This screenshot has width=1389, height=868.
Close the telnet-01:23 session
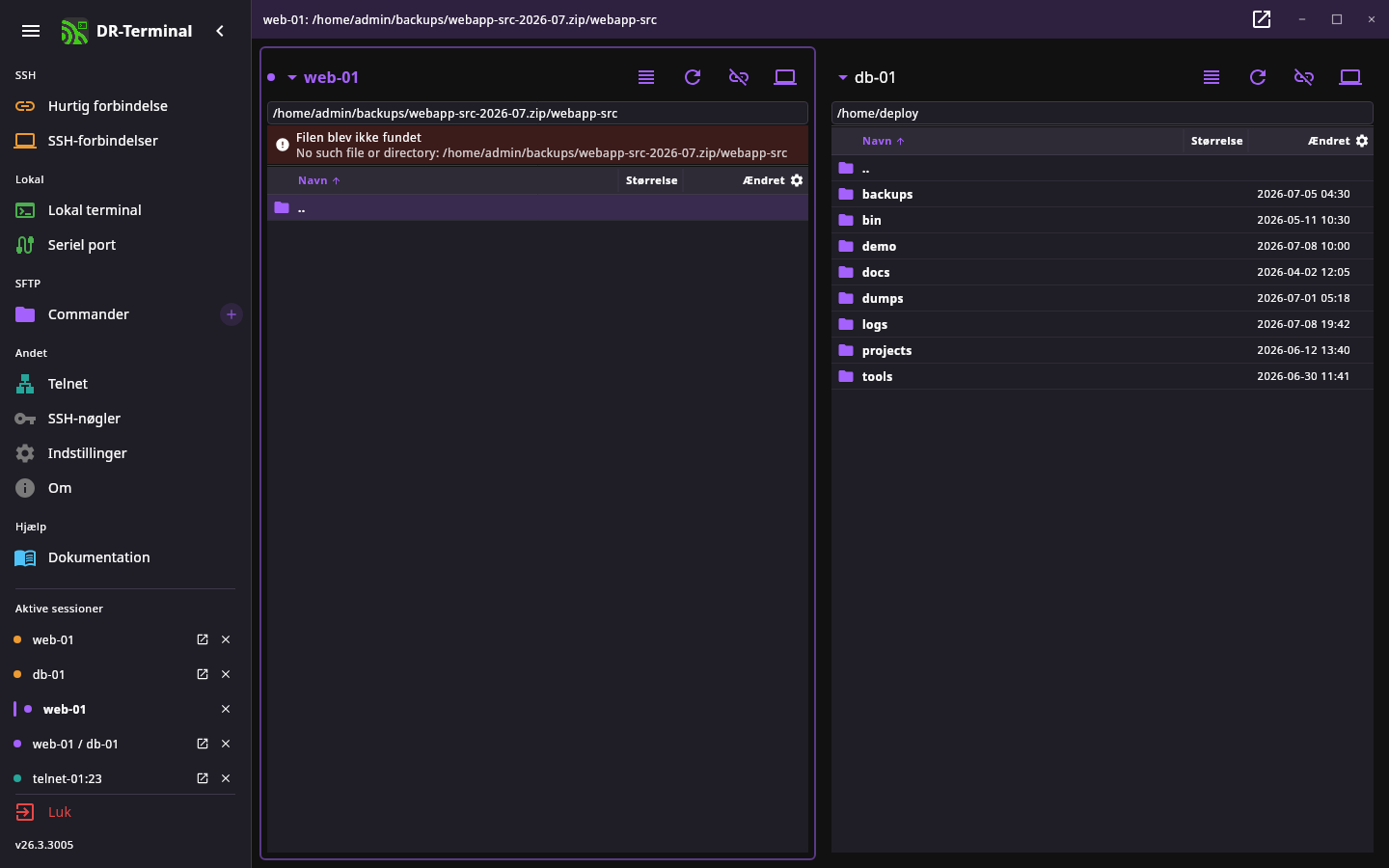click(x=226, y=778)
